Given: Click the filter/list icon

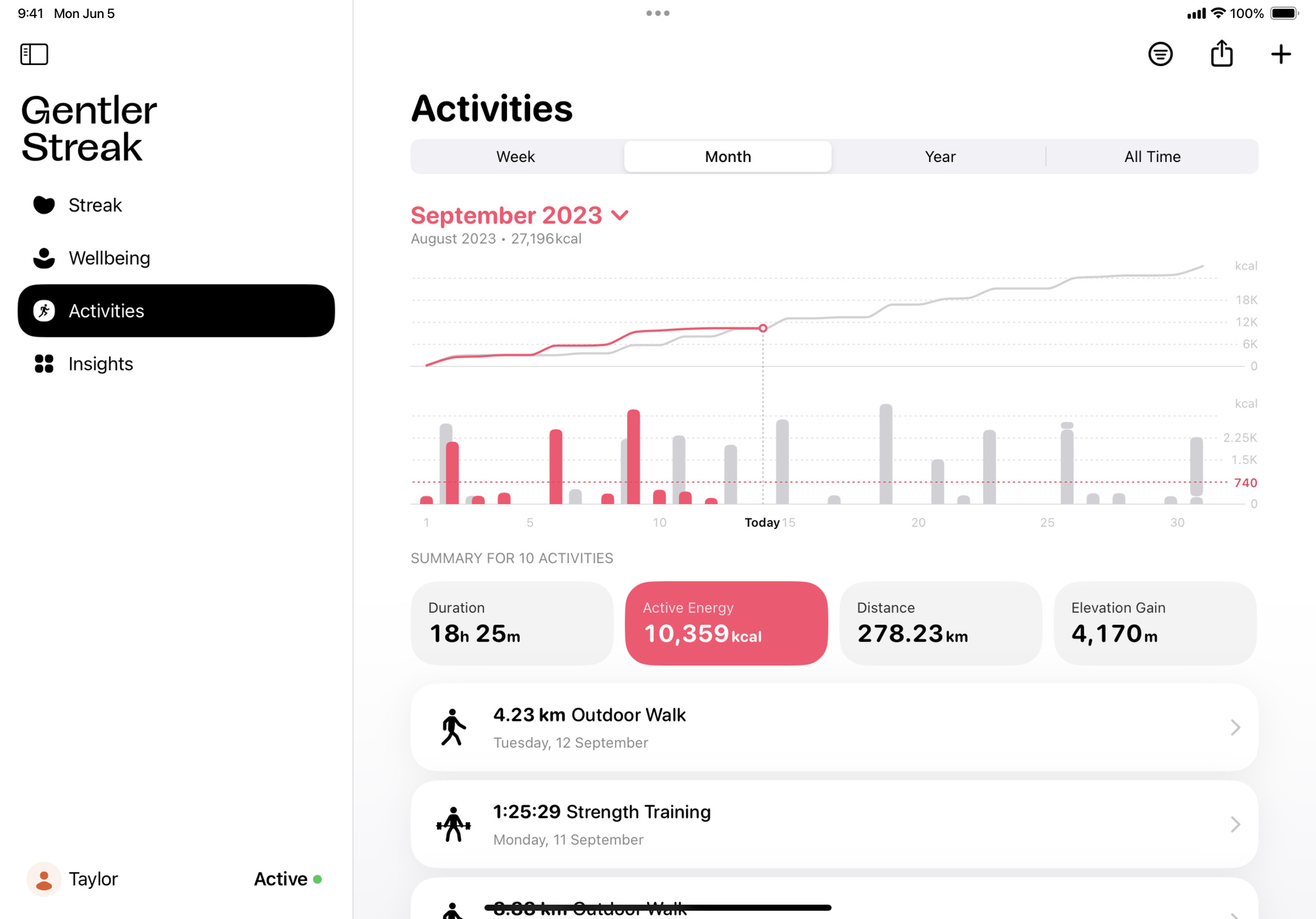Looking at the screenshot, I should 1160,53.
